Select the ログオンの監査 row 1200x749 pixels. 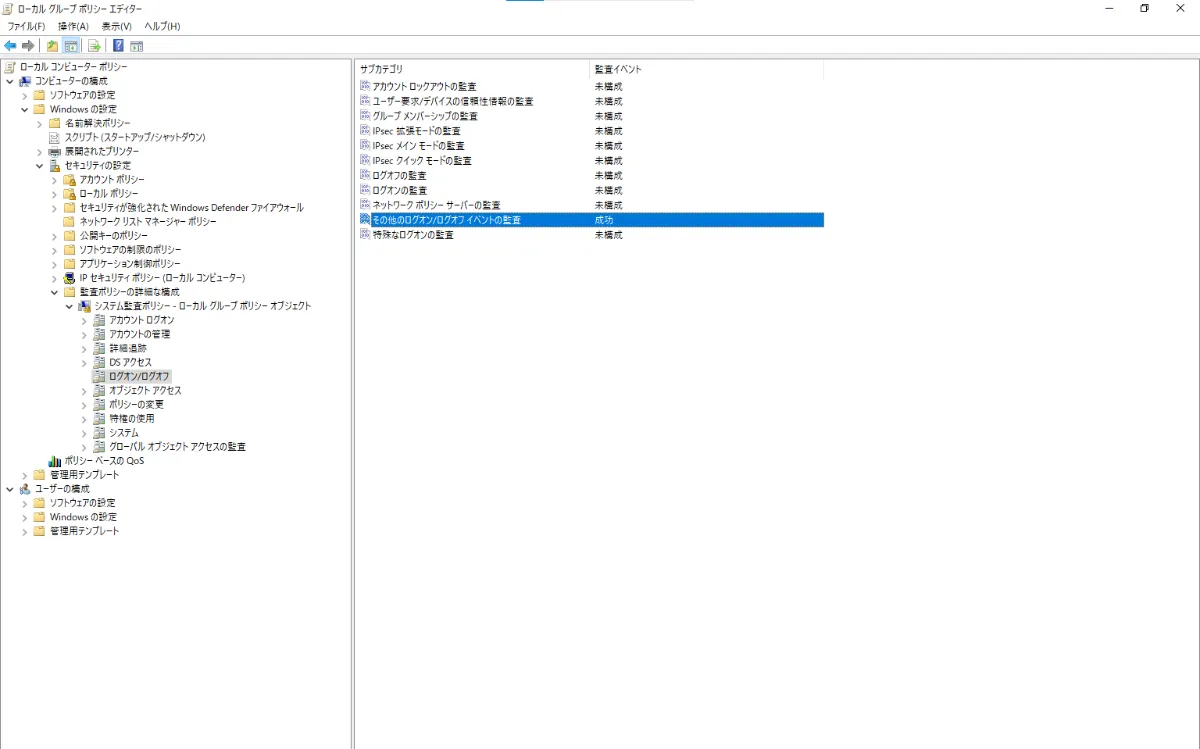point(590,190)
